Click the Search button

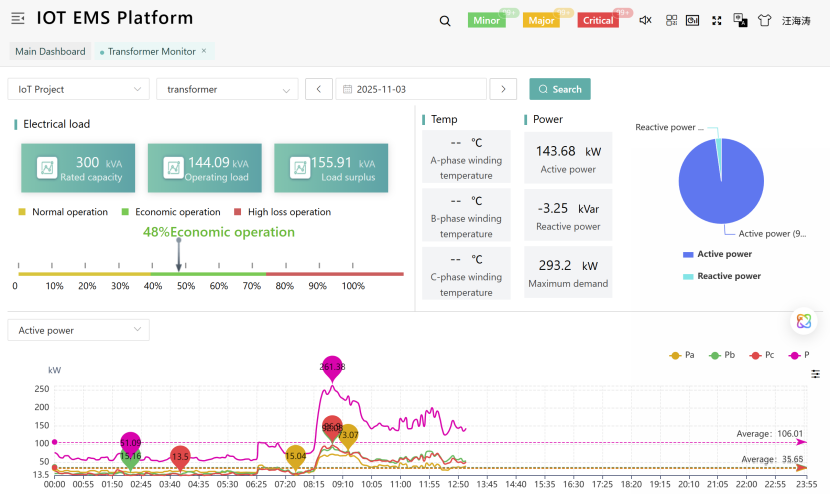click(x=560, y=89)
